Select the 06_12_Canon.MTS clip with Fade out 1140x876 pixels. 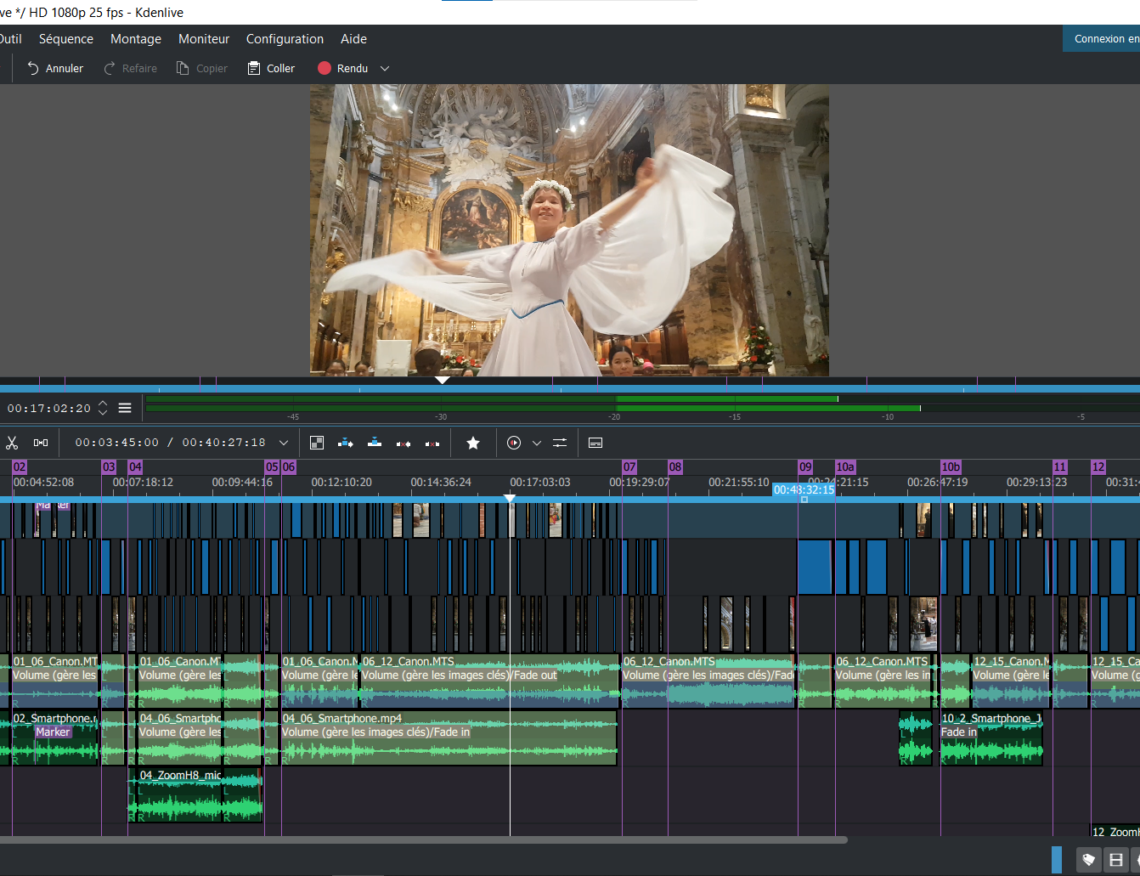click(x=489, y=682)
